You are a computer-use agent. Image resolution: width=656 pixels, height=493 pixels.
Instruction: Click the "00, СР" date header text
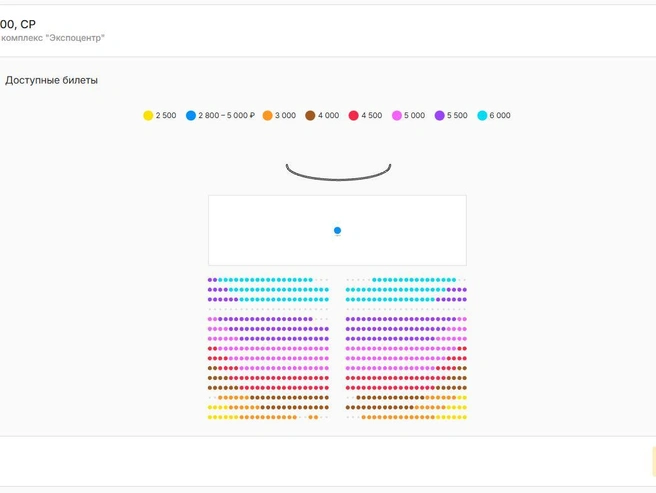tap(18, 24)
